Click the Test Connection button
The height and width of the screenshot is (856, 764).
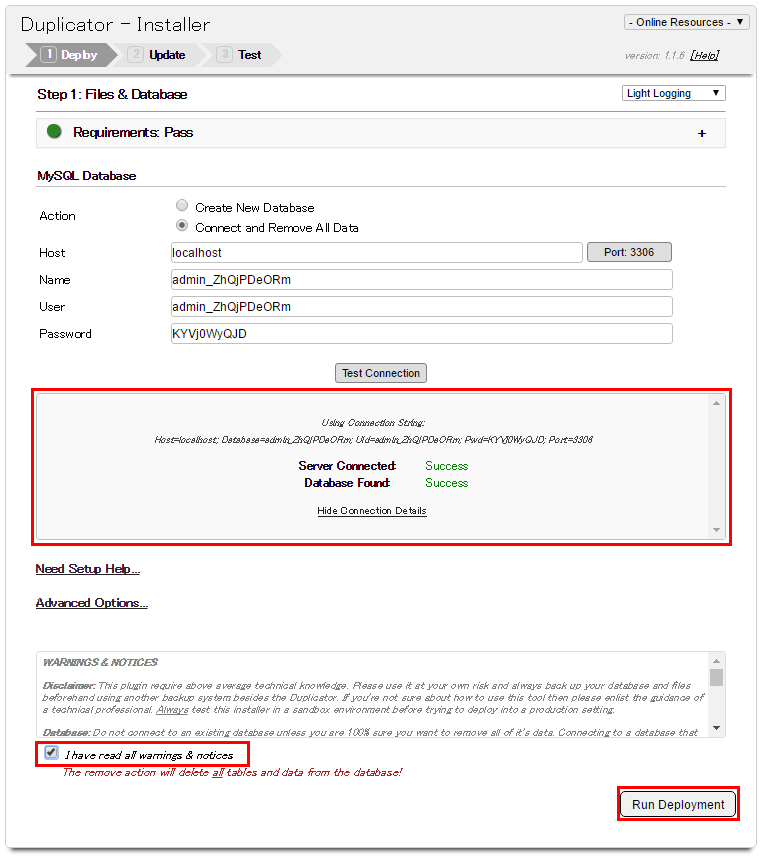coord(381,373)
